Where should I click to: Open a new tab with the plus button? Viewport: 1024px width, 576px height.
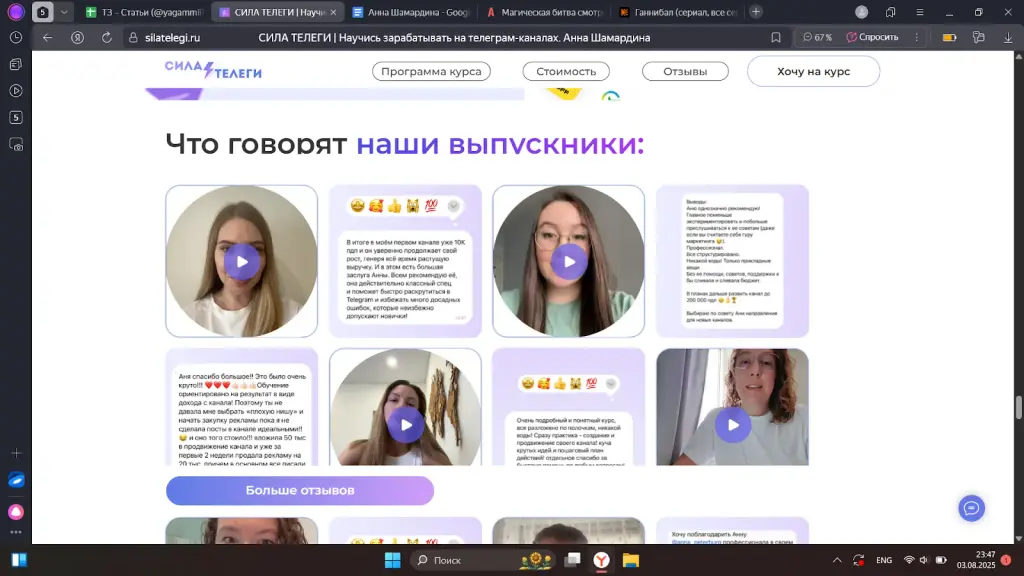(x=756, y=12)
